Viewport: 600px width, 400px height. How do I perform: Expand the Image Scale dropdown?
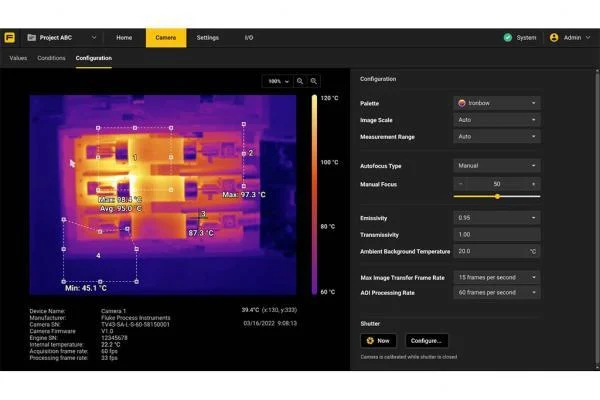coord(497,120)
